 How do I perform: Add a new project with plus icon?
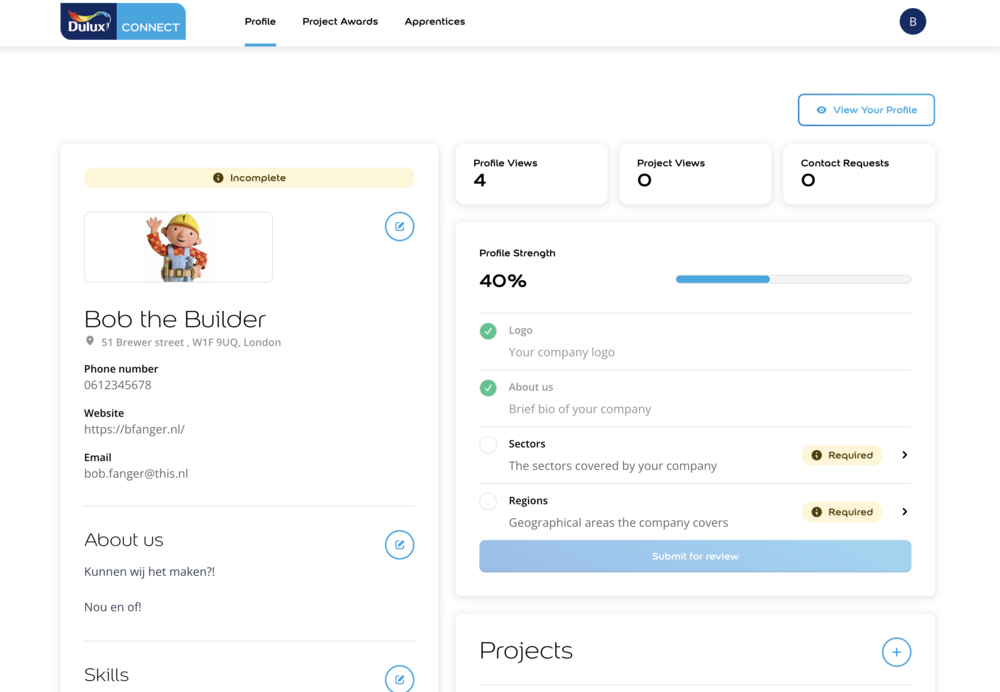tap(896, 652)
